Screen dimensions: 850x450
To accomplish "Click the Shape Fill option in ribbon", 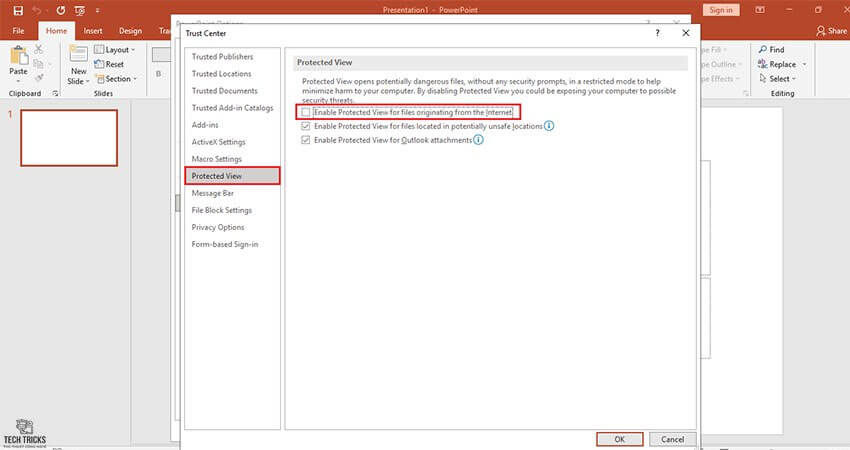I will click(713, 49).
